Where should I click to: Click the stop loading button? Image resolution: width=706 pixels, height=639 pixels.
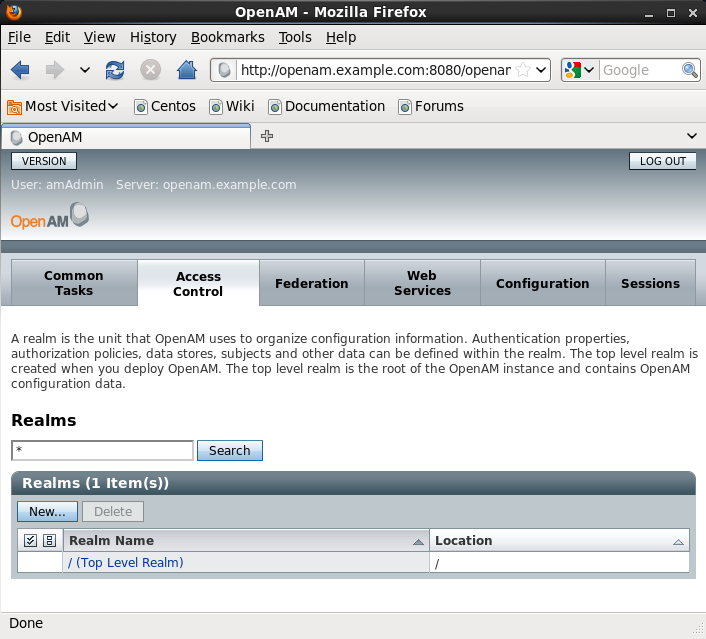[x=150, y=70]
